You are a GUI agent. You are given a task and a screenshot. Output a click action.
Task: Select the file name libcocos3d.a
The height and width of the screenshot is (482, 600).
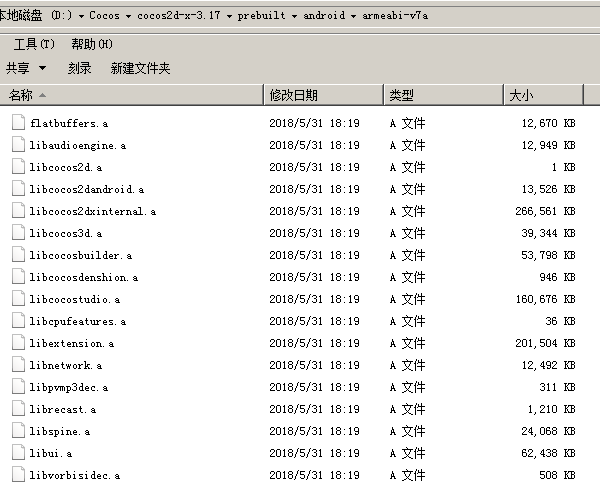point(66,233)
